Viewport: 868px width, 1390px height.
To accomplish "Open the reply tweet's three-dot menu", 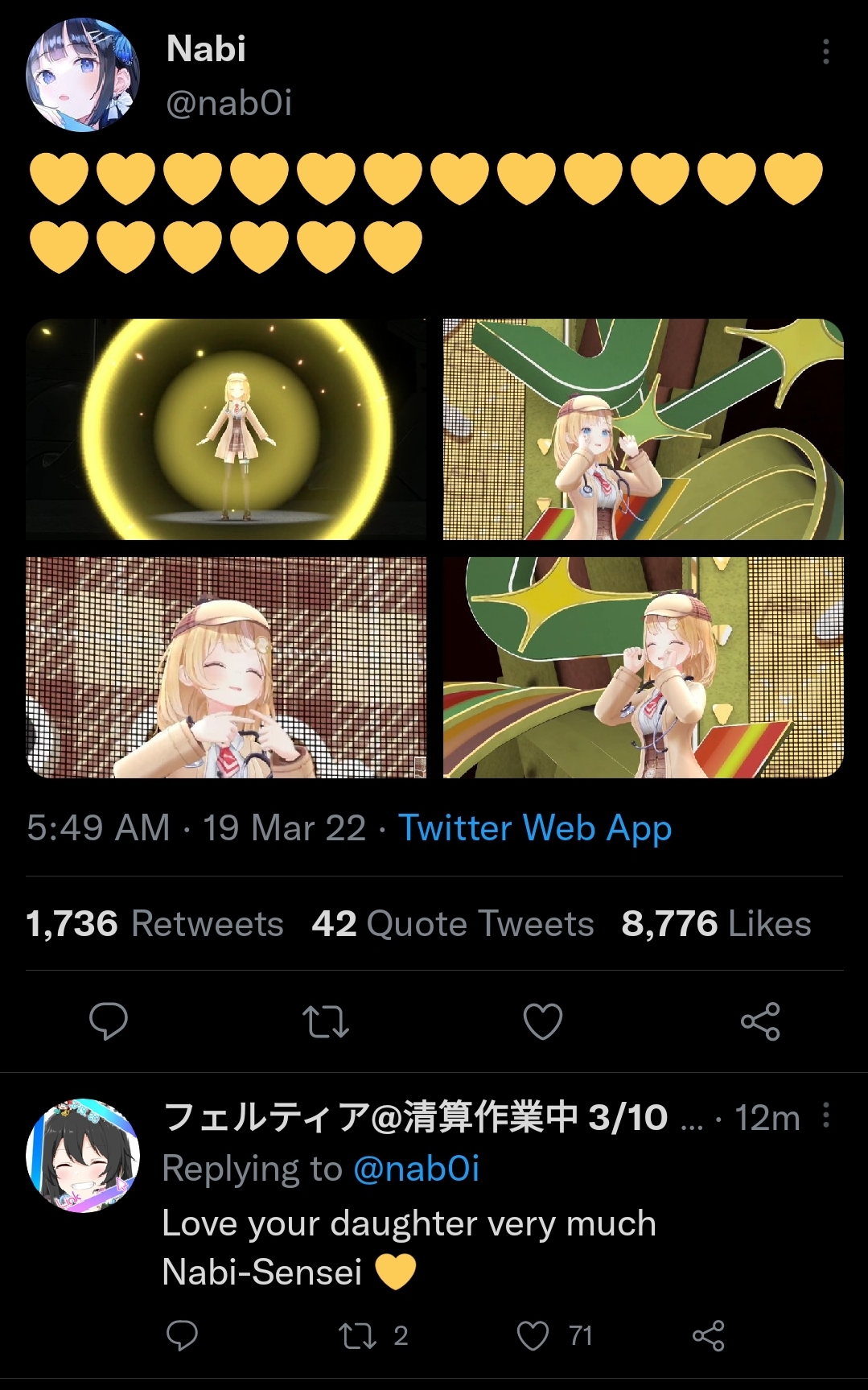I will (x=826, y=1116).
